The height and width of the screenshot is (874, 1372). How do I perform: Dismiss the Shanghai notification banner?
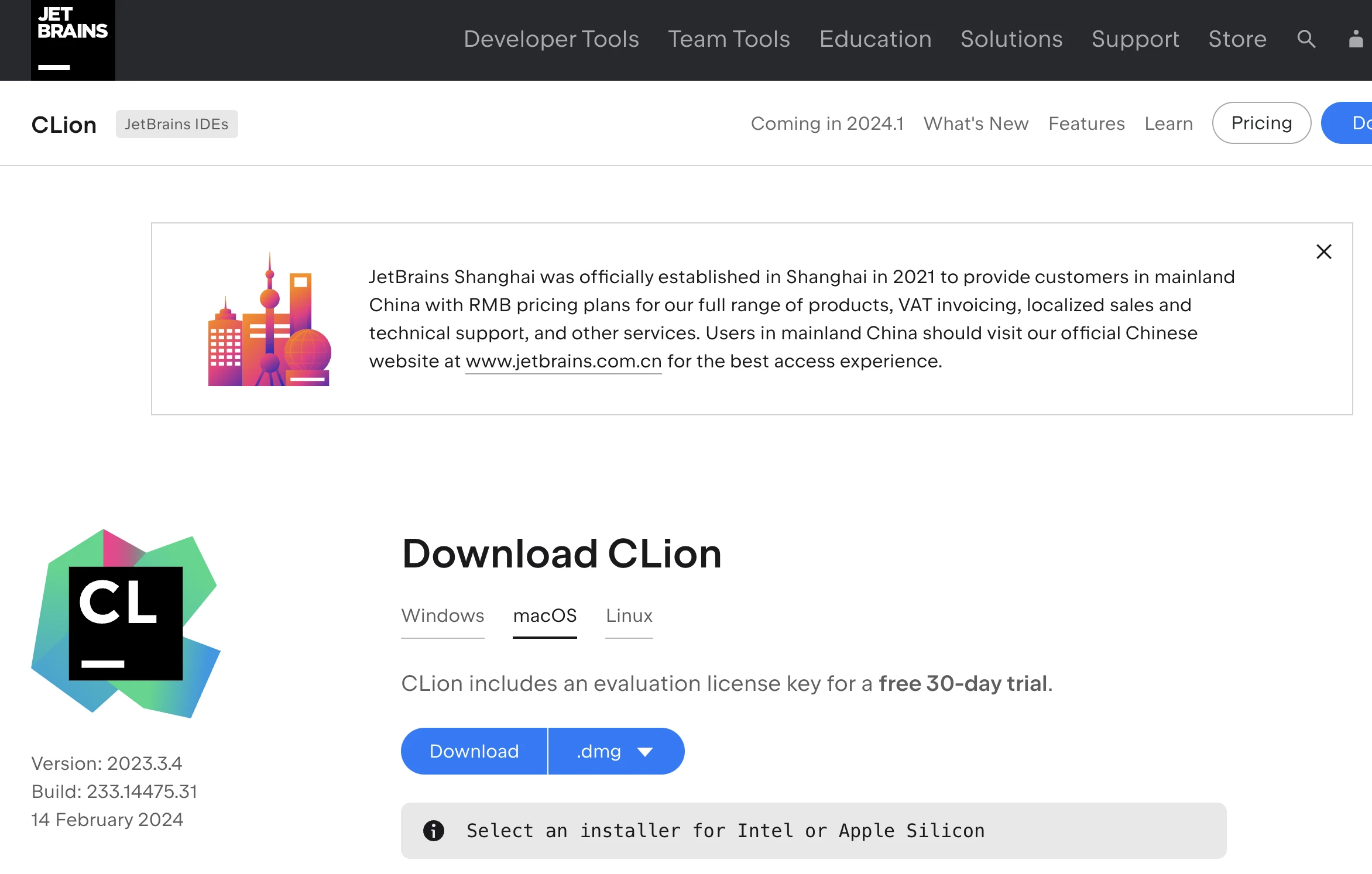tap(1323, 251)
